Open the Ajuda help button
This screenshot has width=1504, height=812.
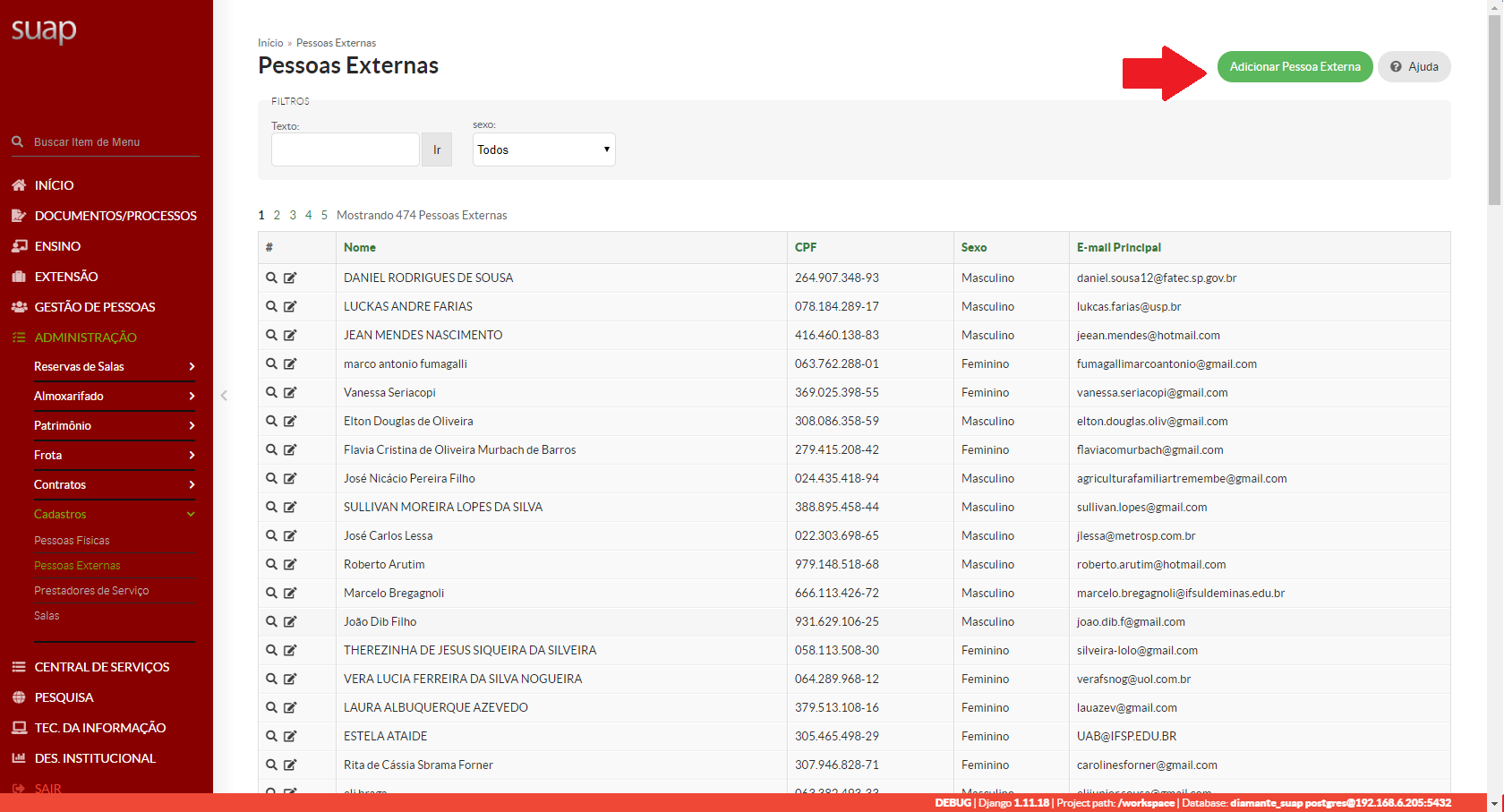[1414, 67]
